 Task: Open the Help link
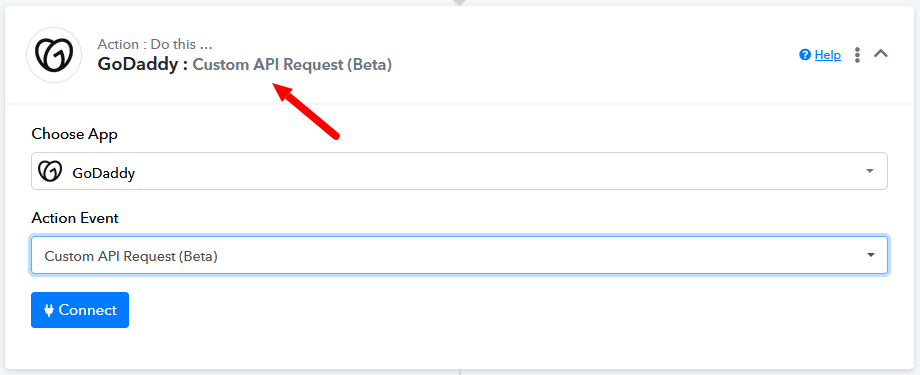click(827, 55)
